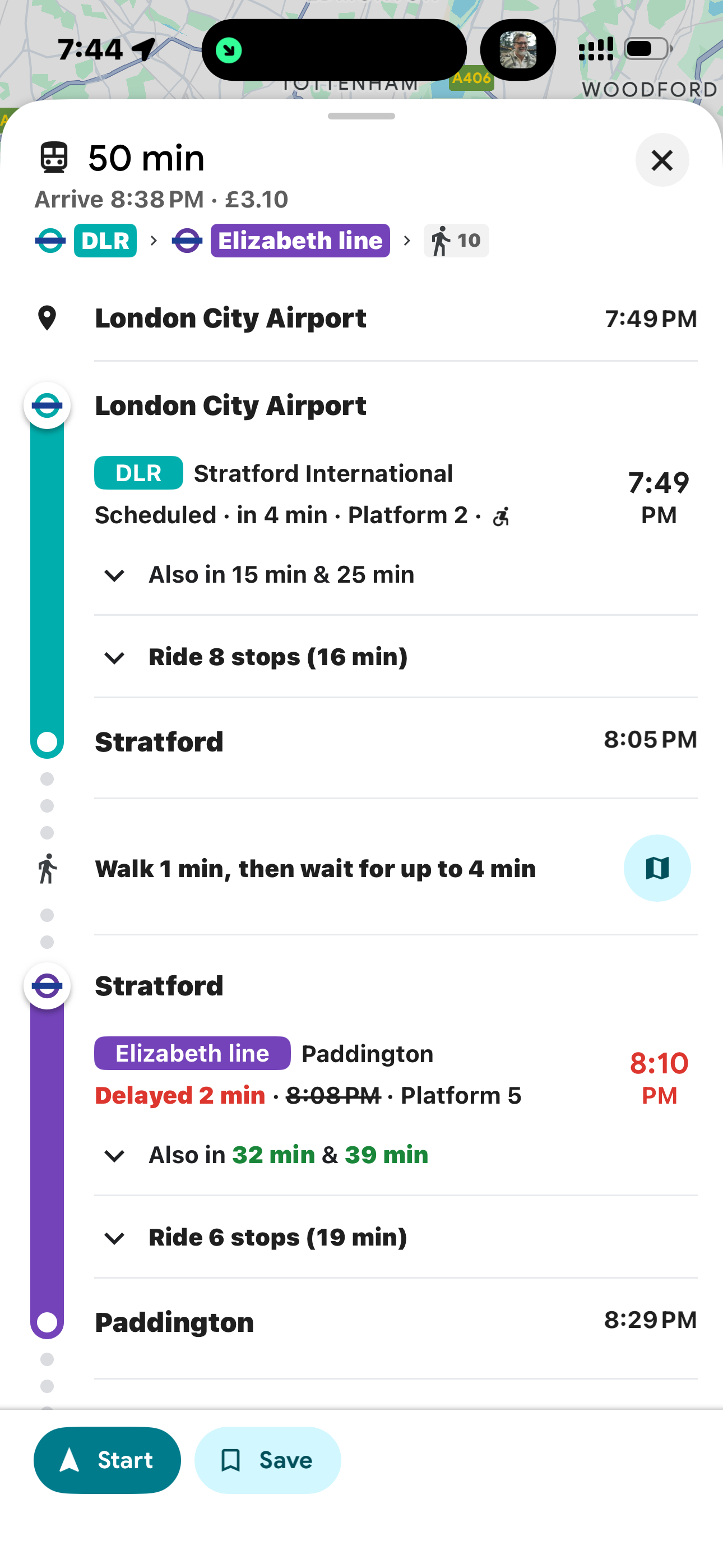The height and width of the screenshot is (1568, 723).
Task: Tap the Elizabeth line badge in route summary
Action: pos(299,241)
